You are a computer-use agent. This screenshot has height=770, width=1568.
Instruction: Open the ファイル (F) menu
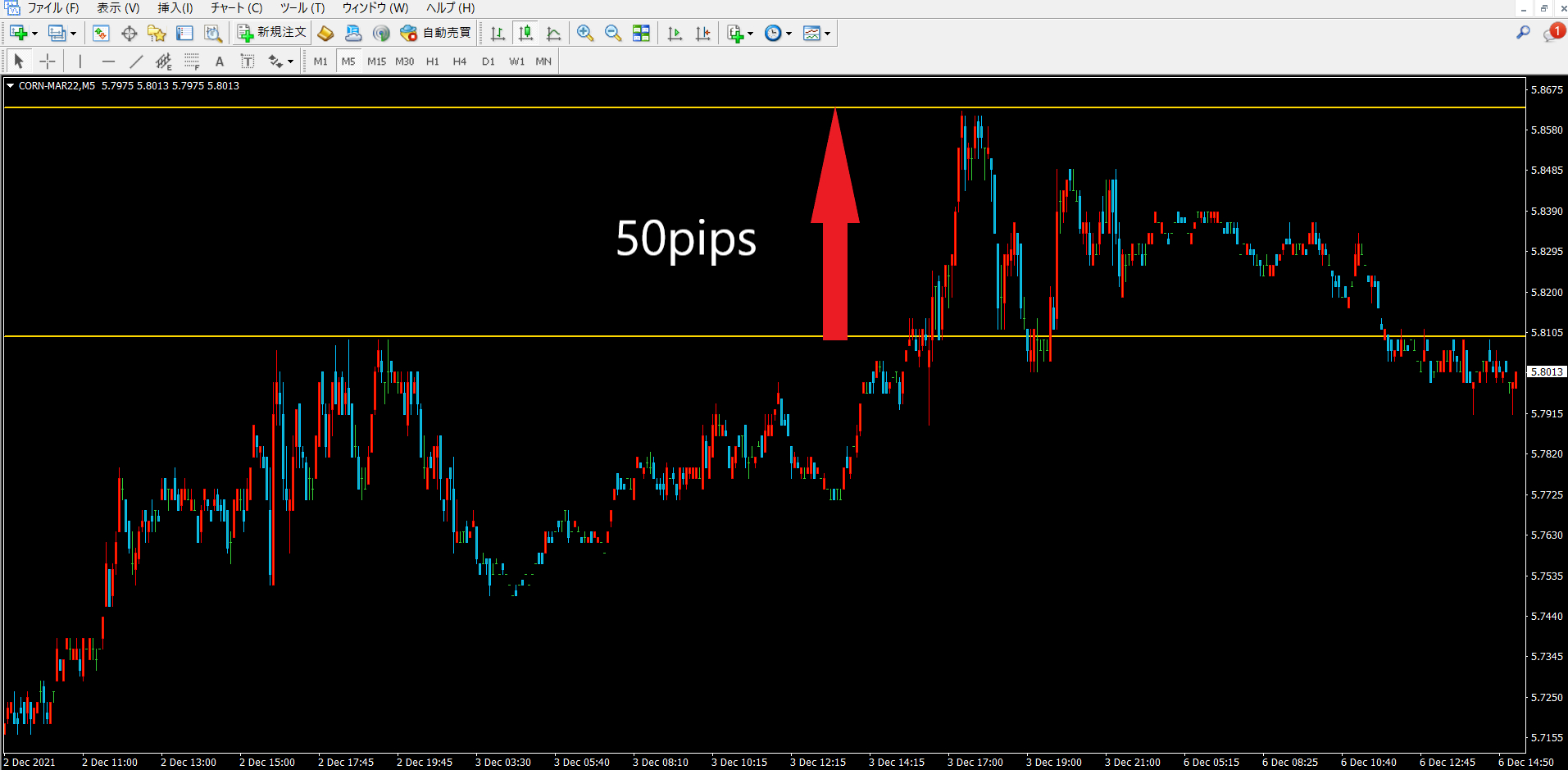click(53, 8)
